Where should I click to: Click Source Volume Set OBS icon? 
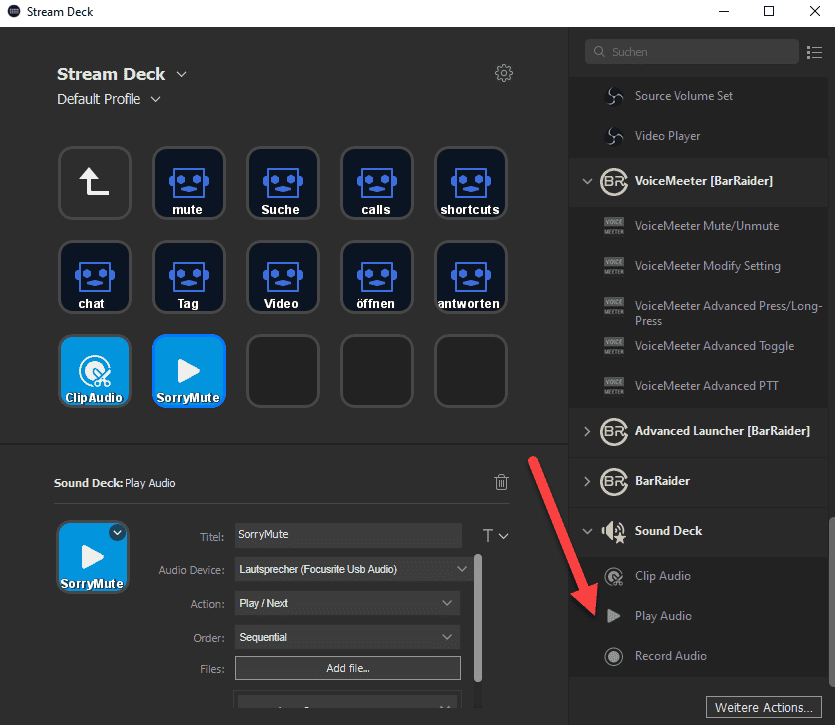[x=614, y=96]
